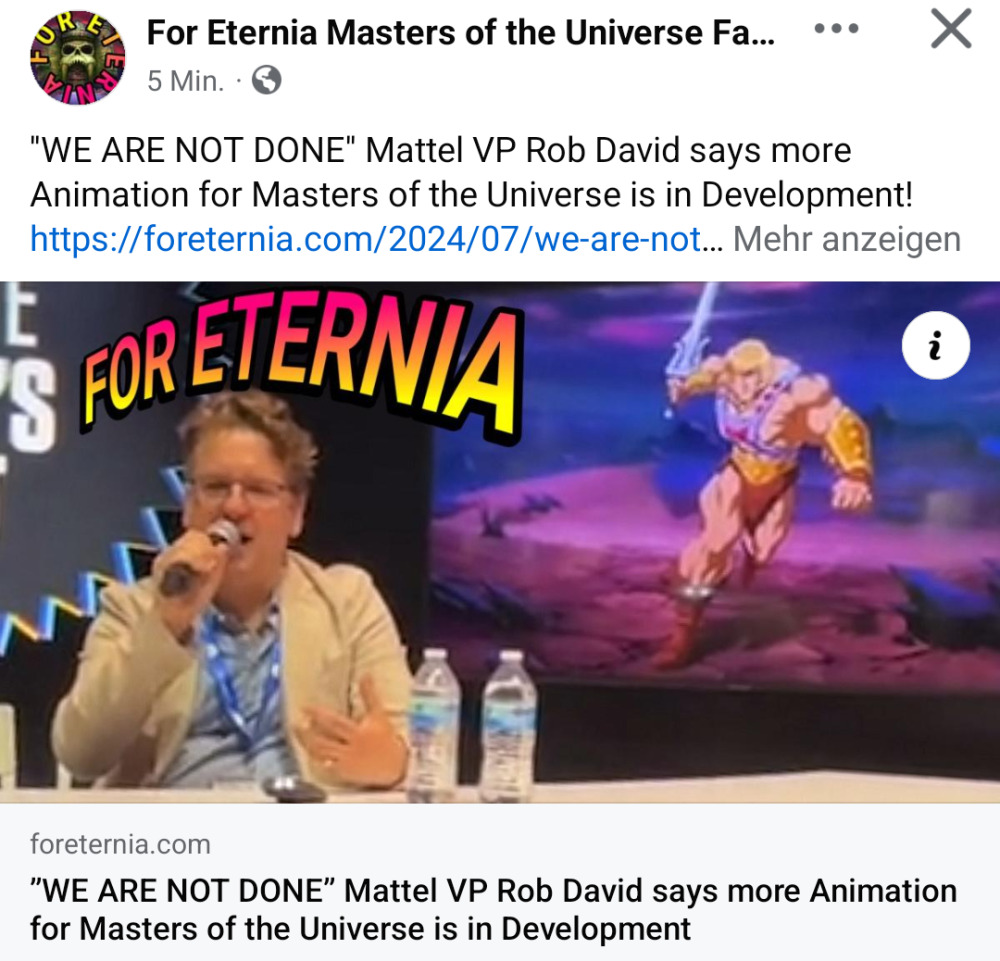Viewport: 1000px width, 961px height.
Task: Open the "WE ARE NOT DONE" article headline
Action: [493, 909]
